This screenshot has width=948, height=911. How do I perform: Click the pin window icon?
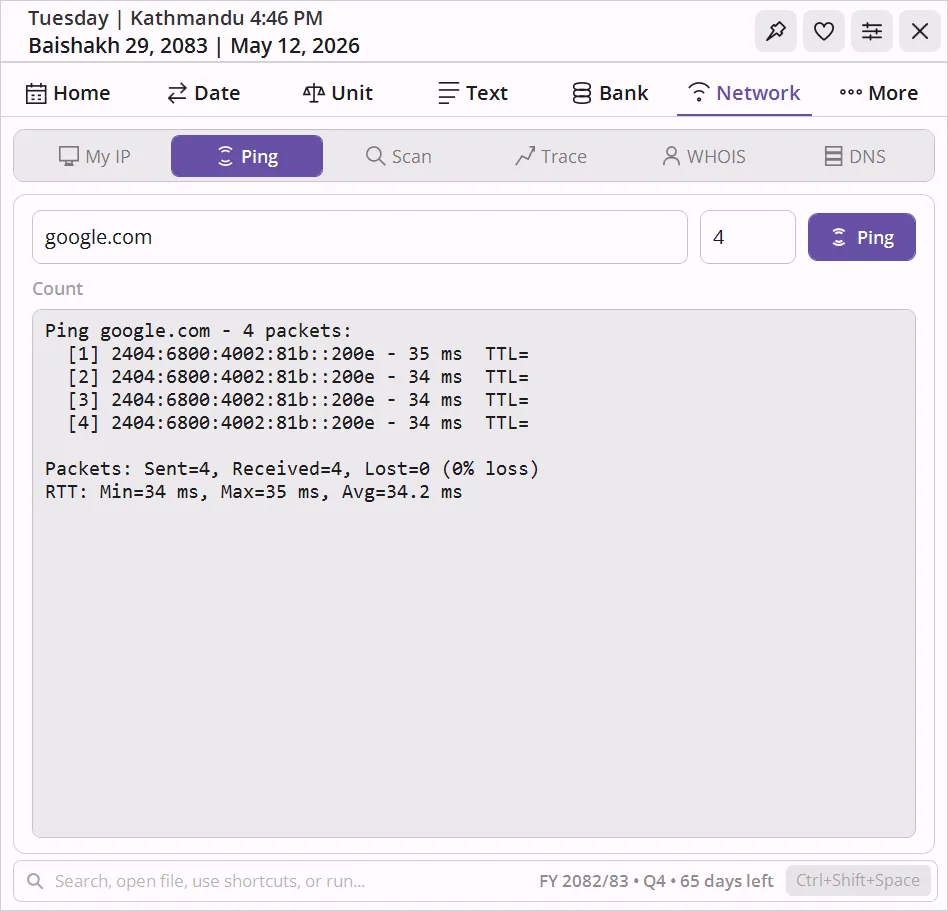pos(776,31)
